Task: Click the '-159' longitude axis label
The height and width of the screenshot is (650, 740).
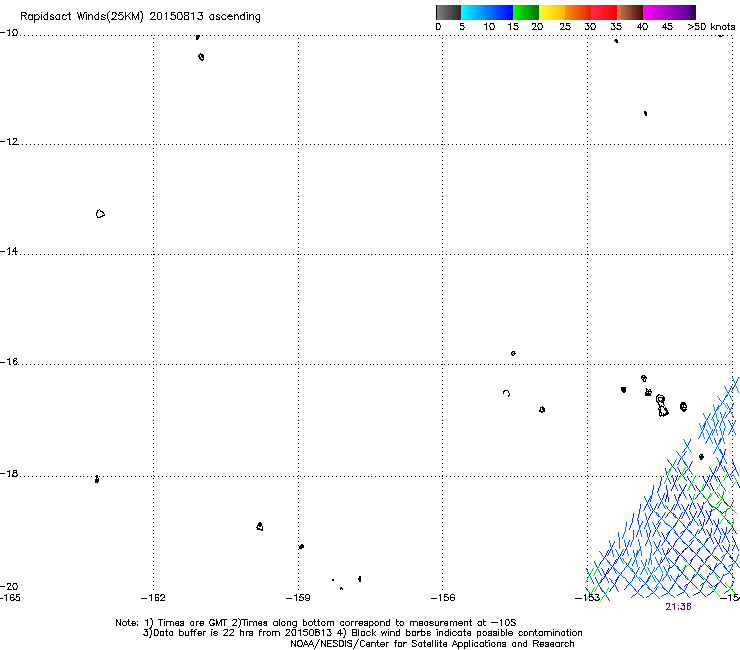Action: [298, 598]
